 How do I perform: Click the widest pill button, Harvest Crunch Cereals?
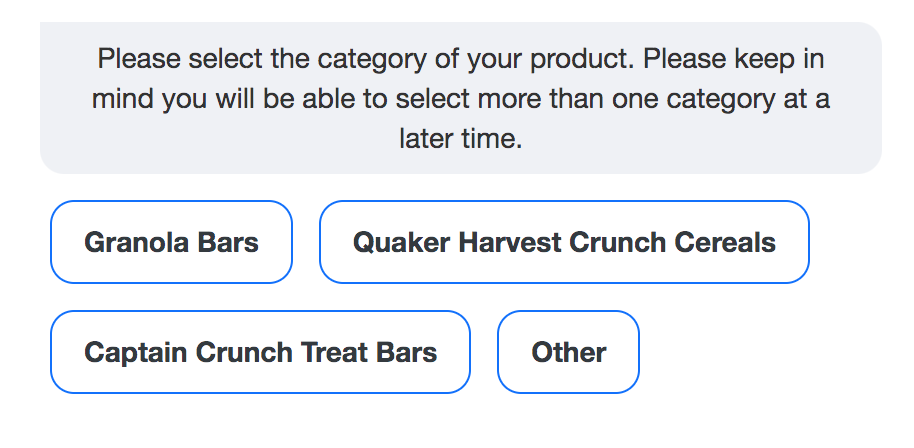[x=564, y=242]
